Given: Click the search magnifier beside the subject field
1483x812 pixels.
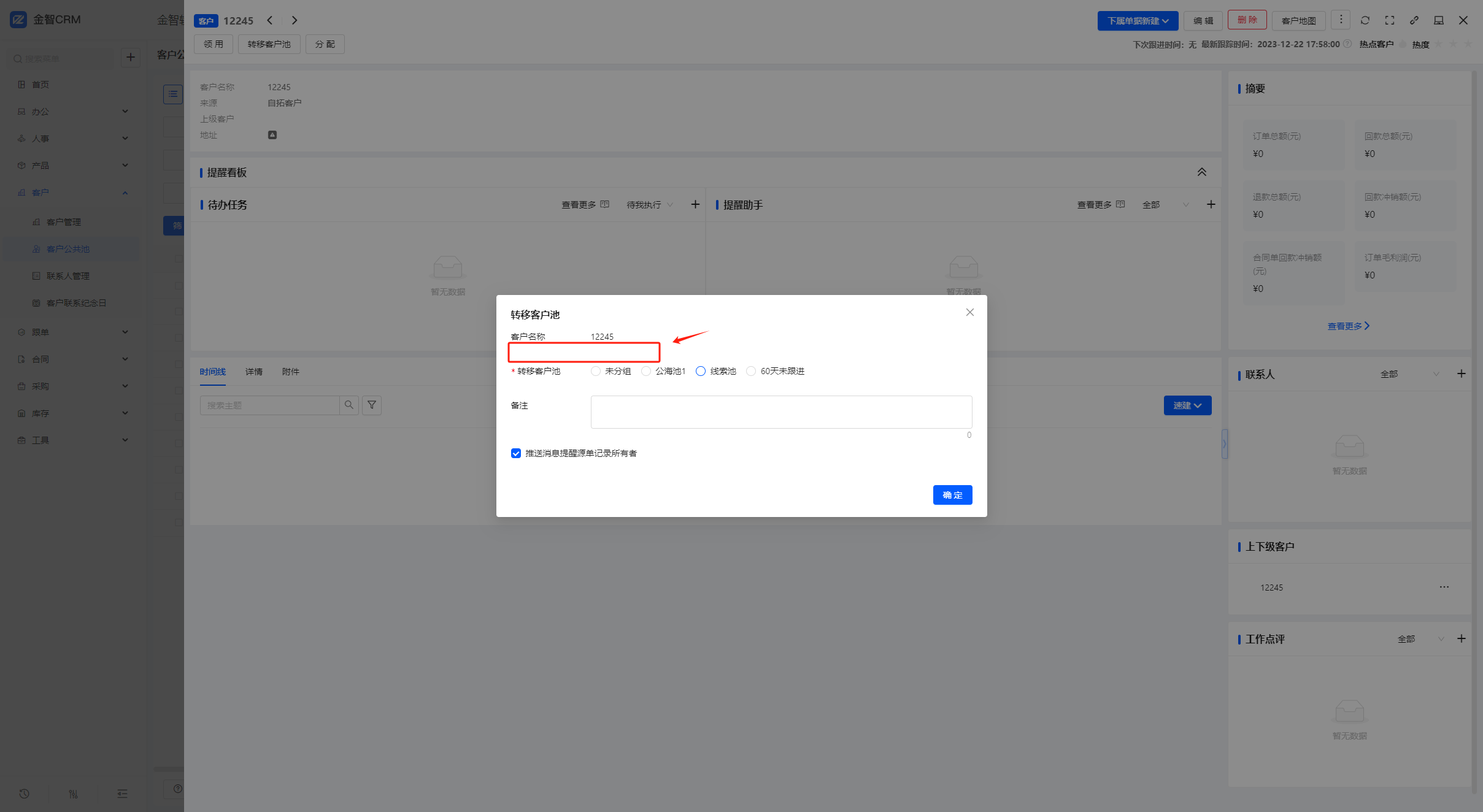Looking at the screenshot, I should click(349, 405).
